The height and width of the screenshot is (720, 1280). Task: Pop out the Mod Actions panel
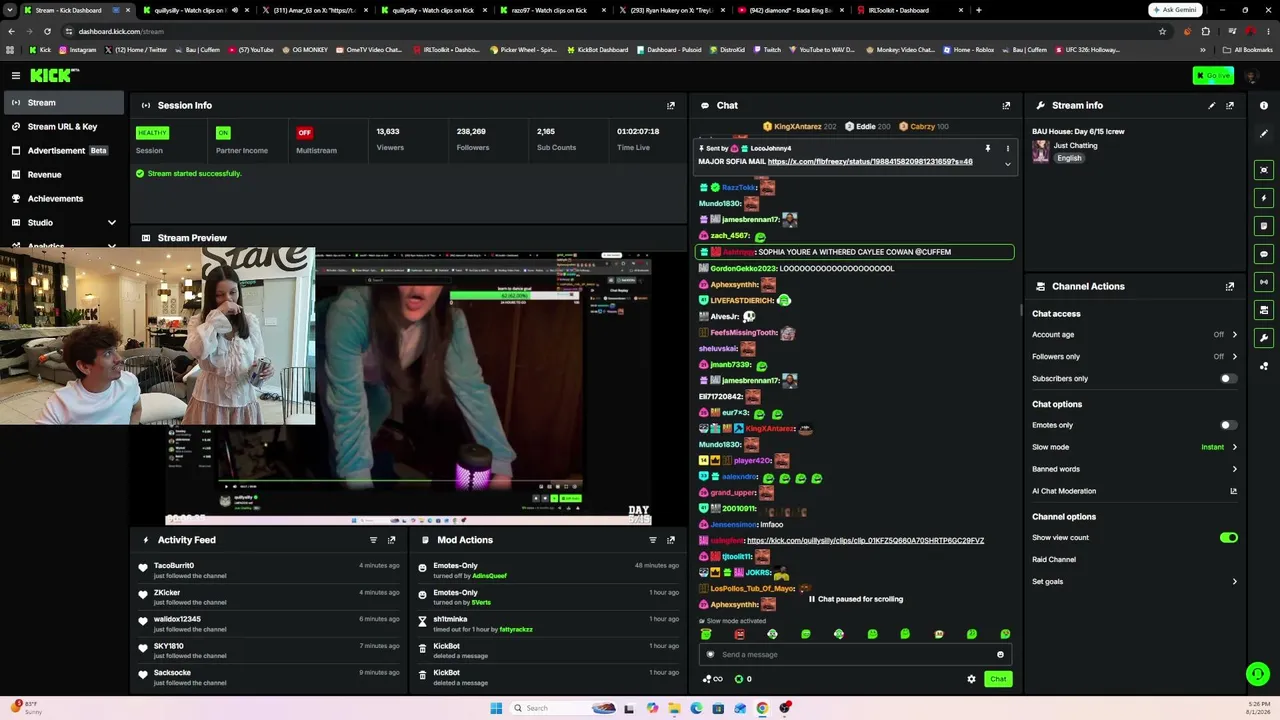pos(671,540)
